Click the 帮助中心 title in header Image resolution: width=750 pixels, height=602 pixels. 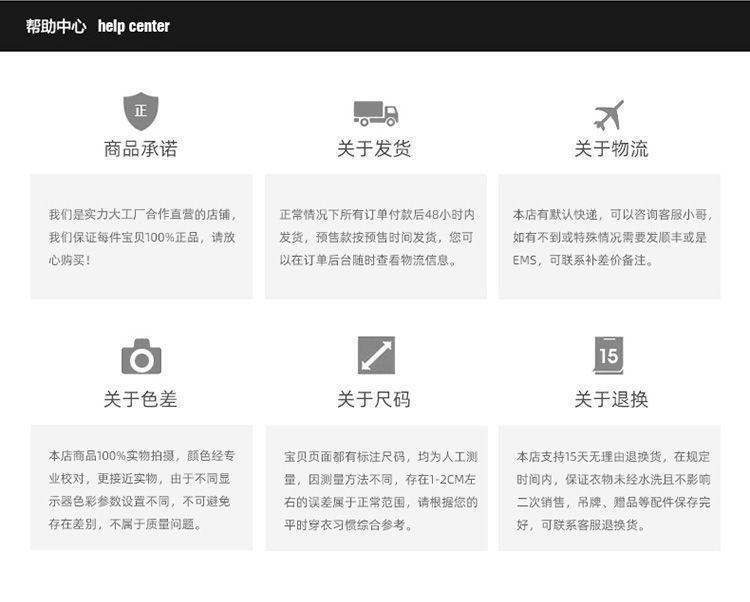56,26
